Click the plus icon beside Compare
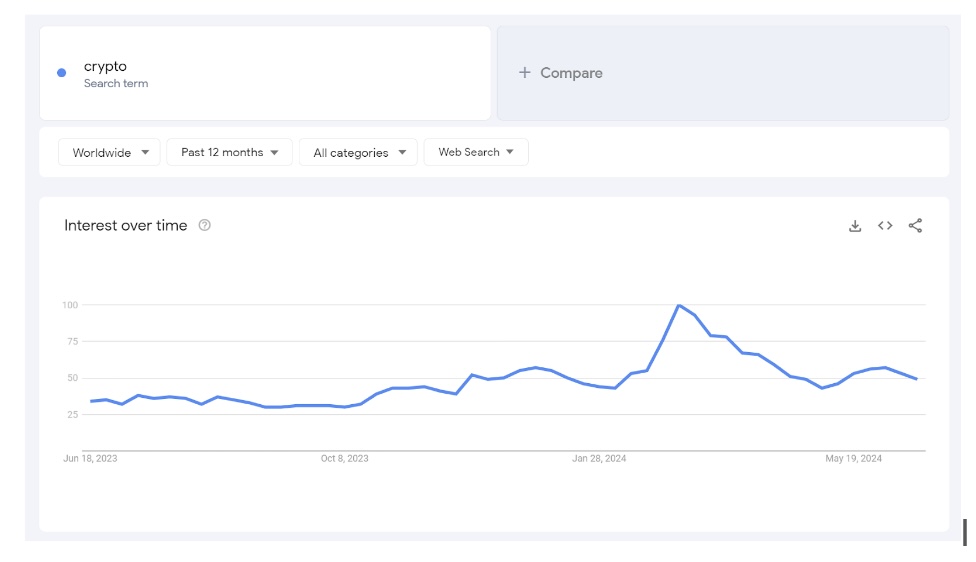The image size is (976, 562). 525,73
